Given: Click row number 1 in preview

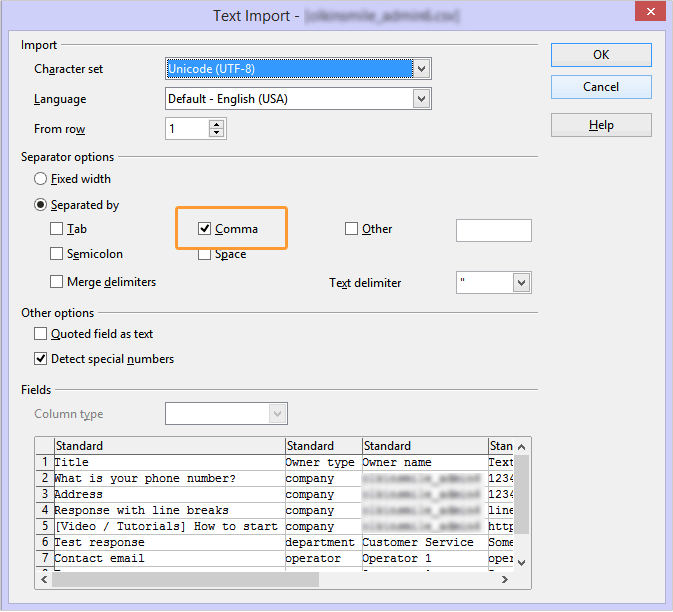Looking at the screenshot, I should [45, 462].
